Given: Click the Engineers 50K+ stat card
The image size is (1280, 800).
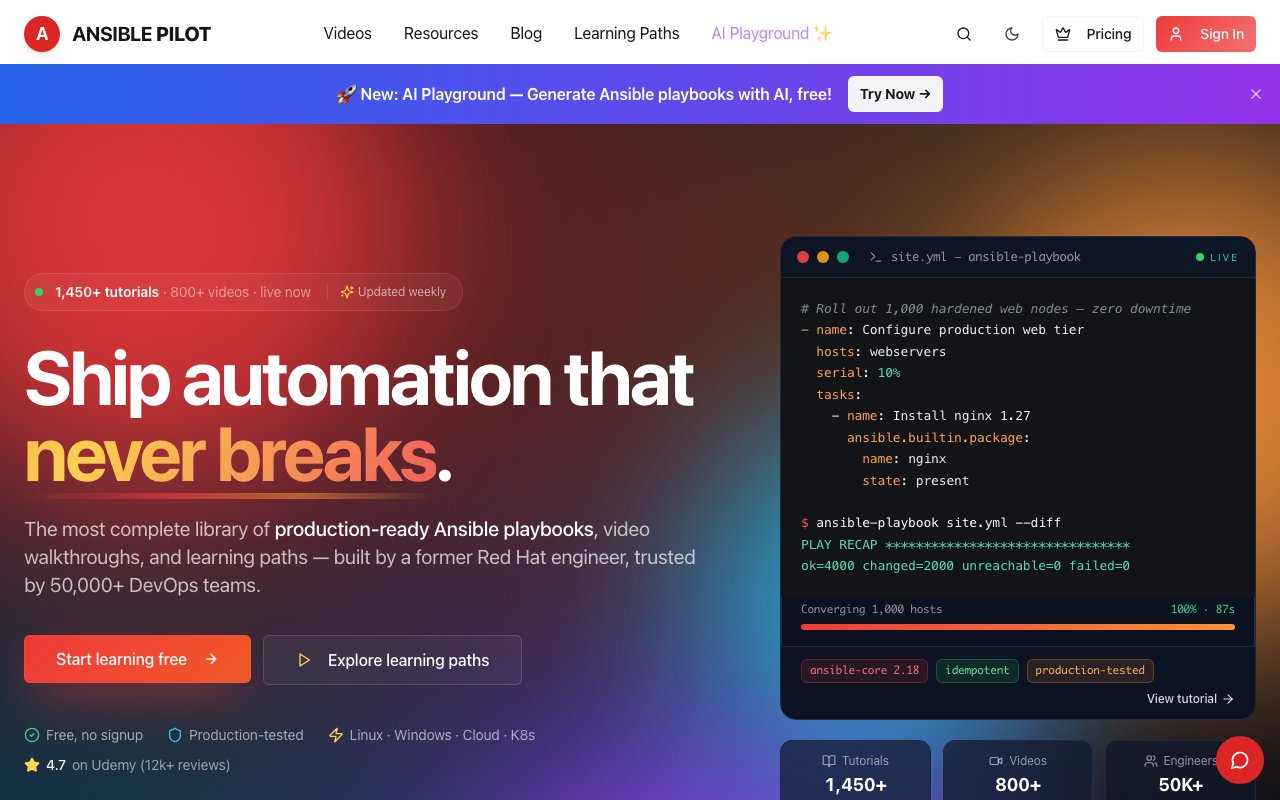Looking at the screenshot, I should click(1180, 770).
